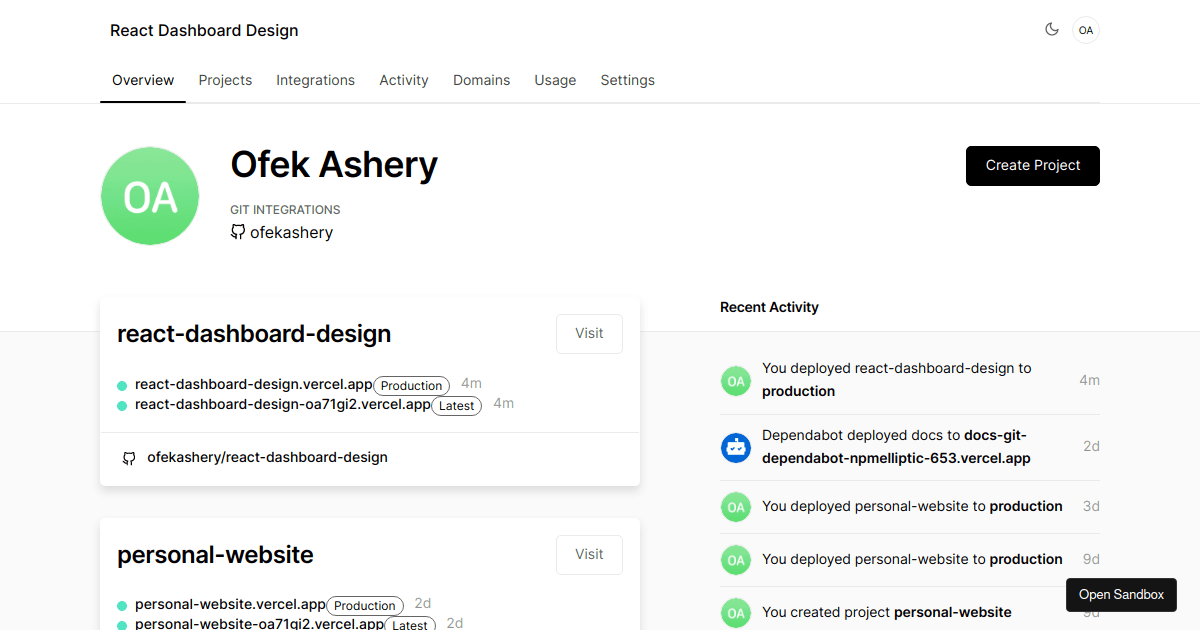Open the Domains tab

click(x=481, y=80)
